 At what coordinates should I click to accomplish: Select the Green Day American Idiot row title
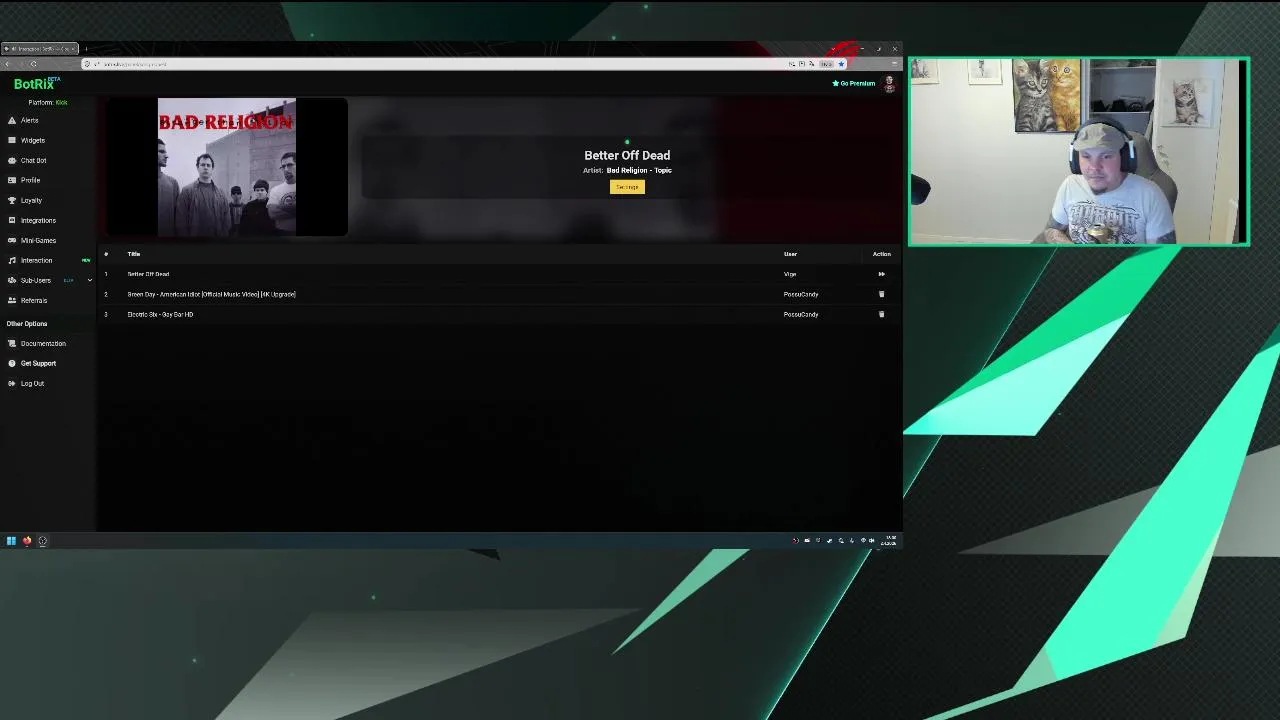[211, 294]
